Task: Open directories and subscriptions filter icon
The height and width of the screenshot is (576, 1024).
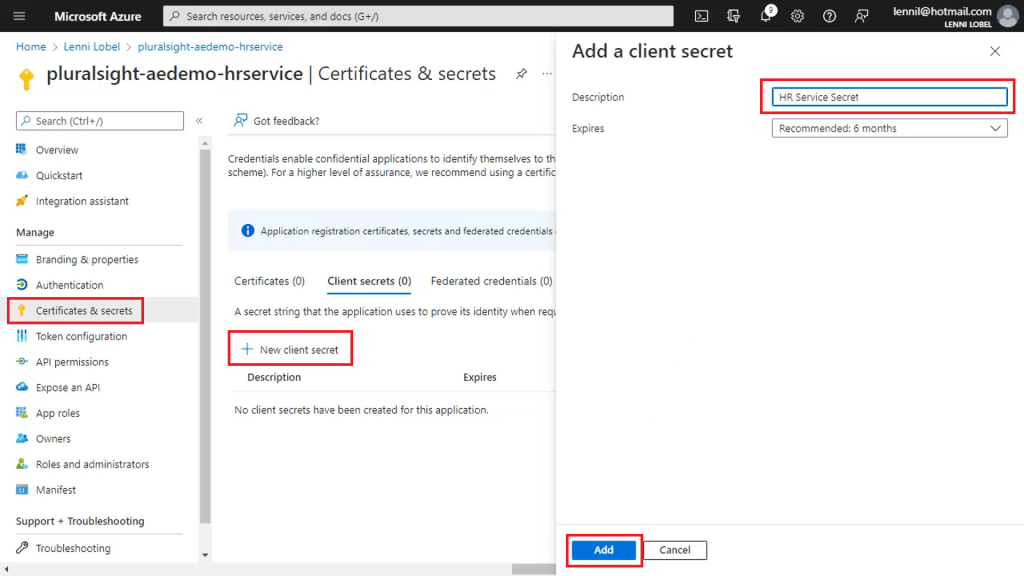Action: tap(733, 16)
